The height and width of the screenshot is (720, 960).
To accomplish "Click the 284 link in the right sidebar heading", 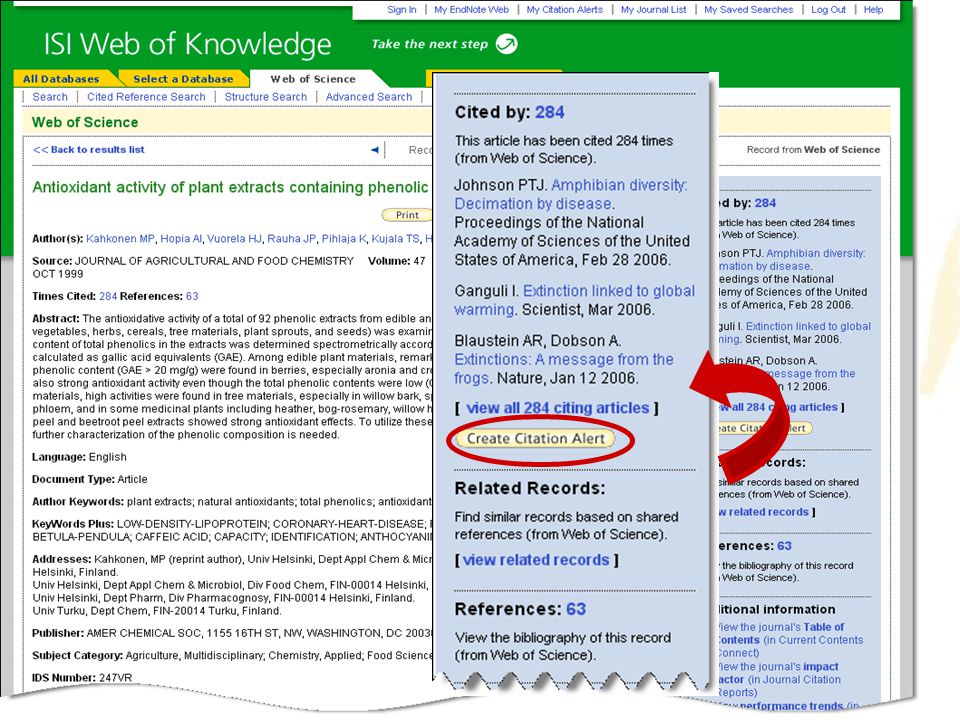I will 765,203.
